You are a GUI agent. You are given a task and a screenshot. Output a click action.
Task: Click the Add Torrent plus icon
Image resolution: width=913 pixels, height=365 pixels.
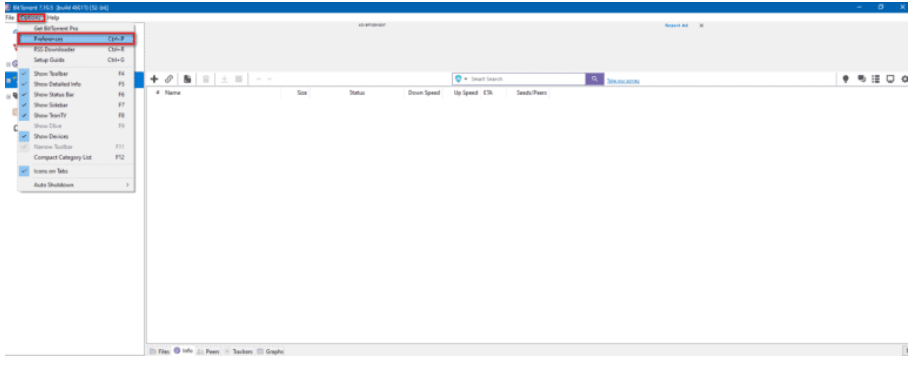154,79
